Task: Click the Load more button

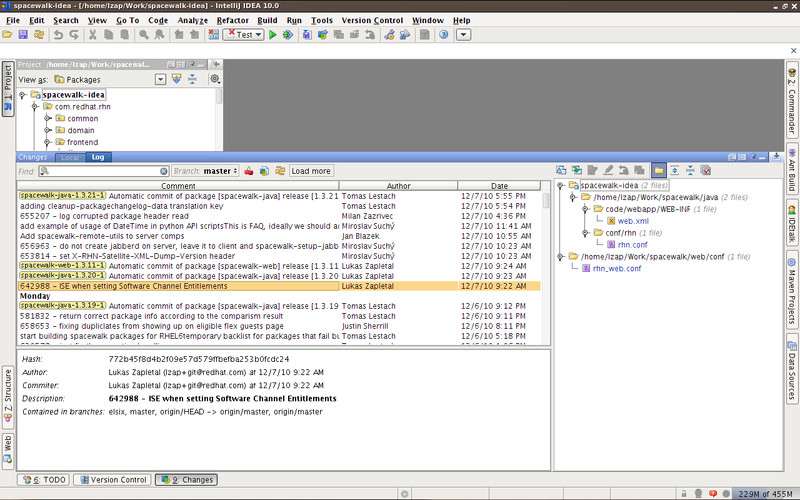Action: (311, 171)
